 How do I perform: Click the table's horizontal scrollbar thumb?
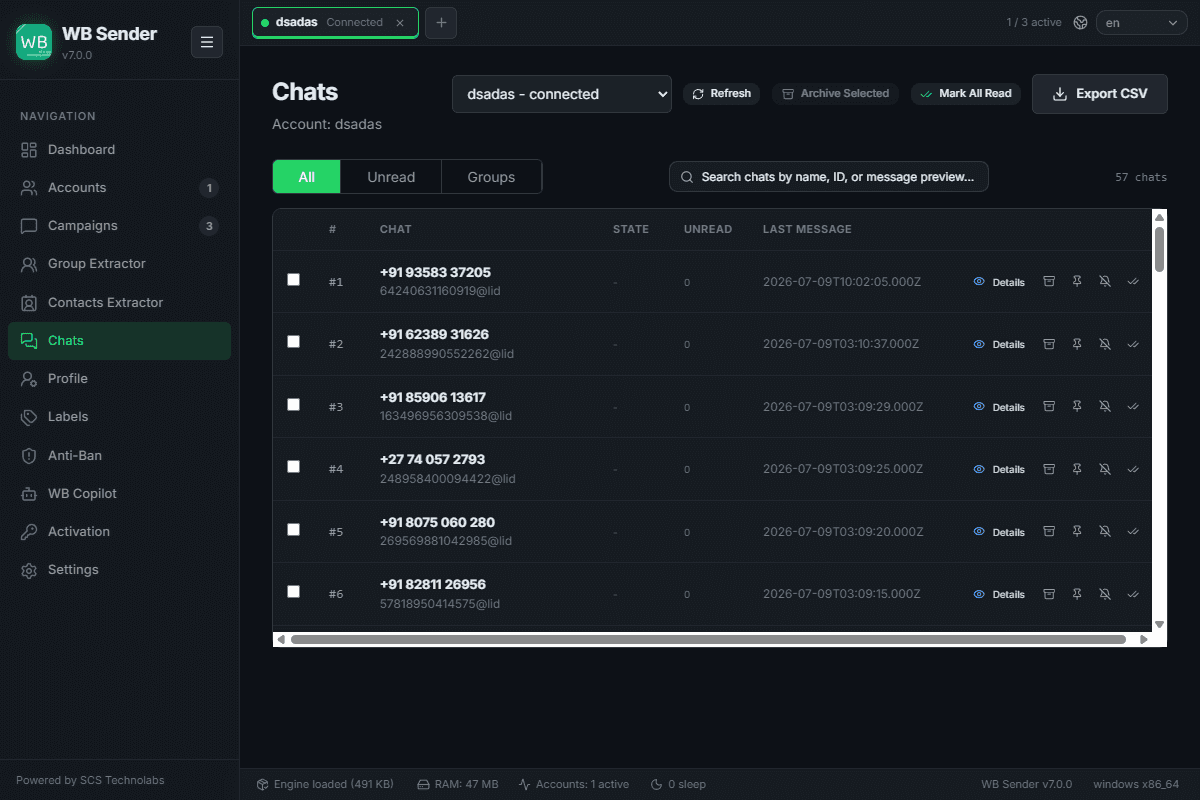pyautogui.click(x=708, y=639)
